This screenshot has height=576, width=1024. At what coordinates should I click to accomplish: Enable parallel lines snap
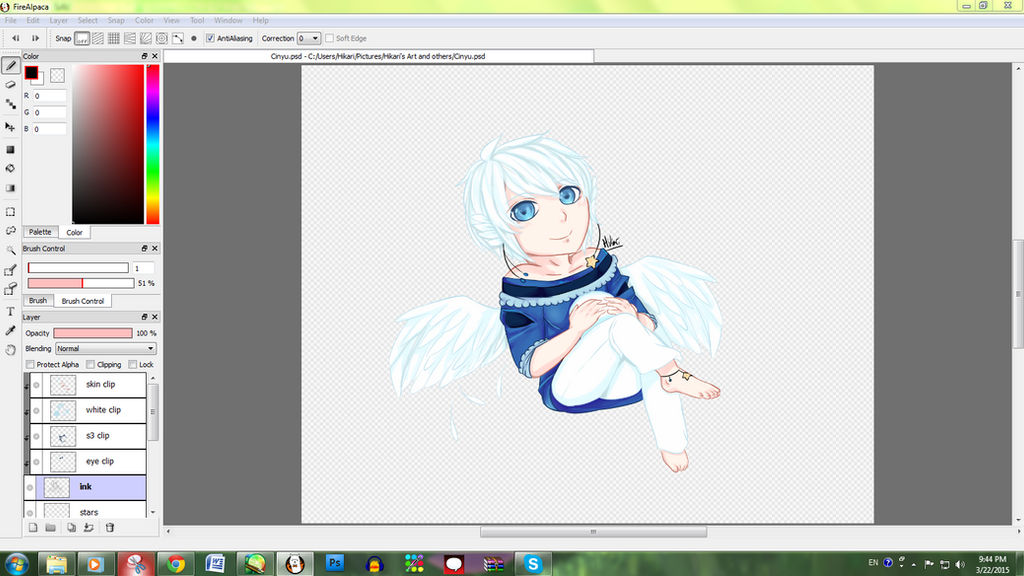(97, 39)
